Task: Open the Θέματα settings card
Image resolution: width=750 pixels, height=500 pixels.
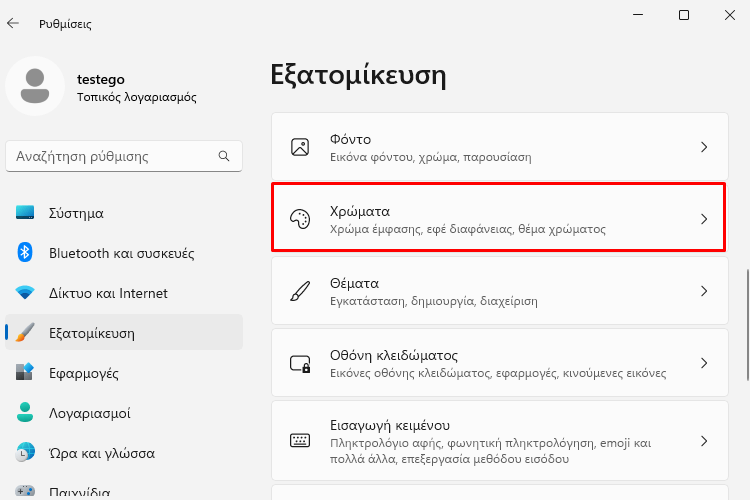Action: (x=500, y=291)
